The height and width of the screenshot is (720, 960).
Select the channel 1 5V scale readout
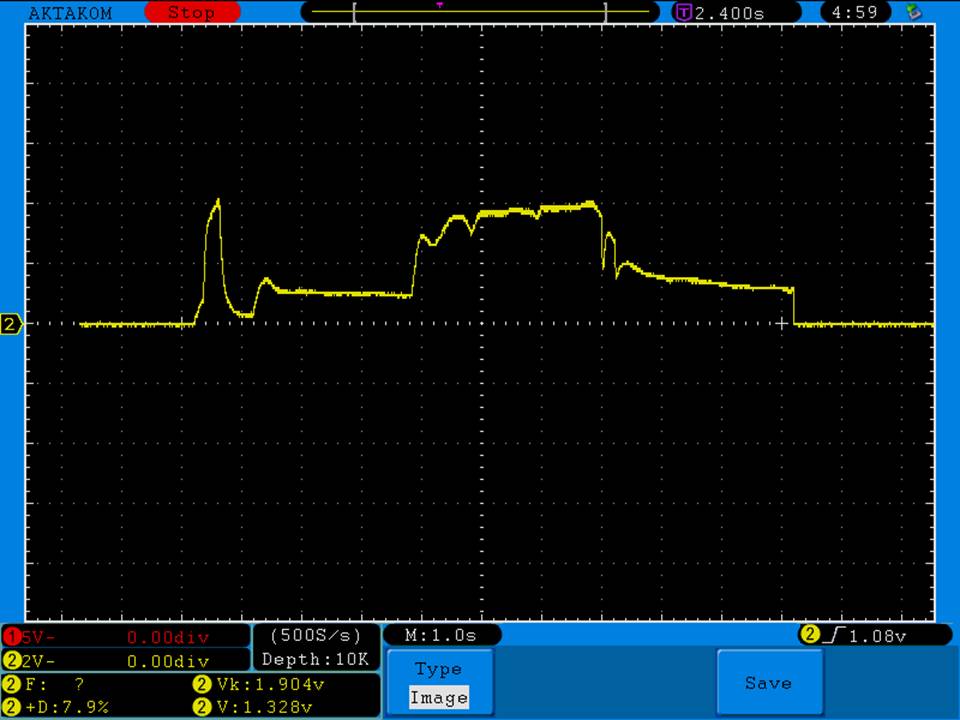point(37,637)
